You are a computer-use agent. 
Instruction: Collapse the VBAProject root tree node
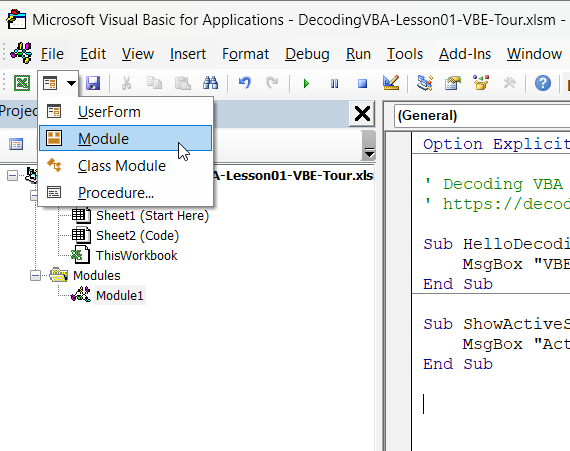12,176
